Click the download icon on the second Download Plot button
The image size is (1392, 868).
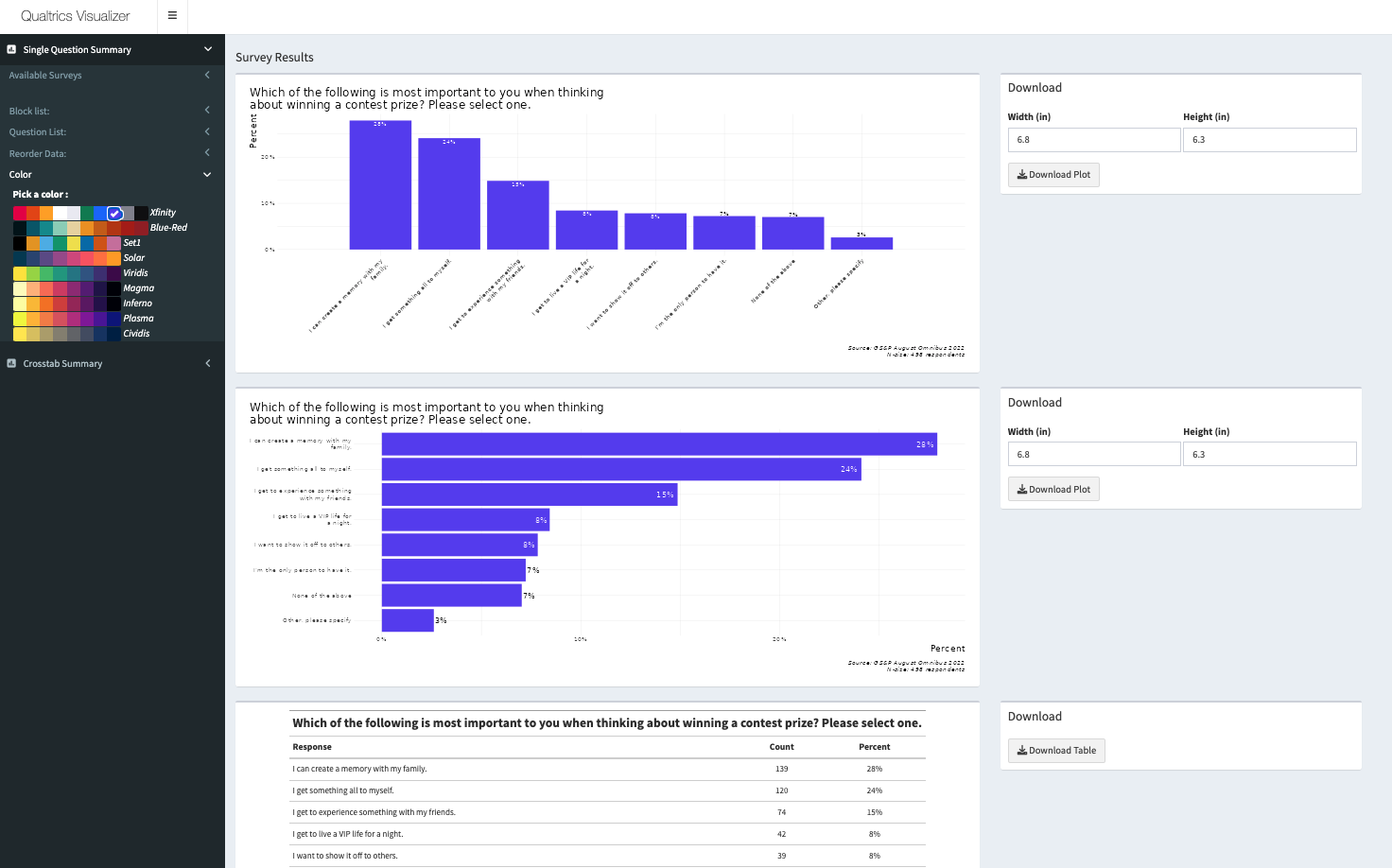click(1021, 489)
